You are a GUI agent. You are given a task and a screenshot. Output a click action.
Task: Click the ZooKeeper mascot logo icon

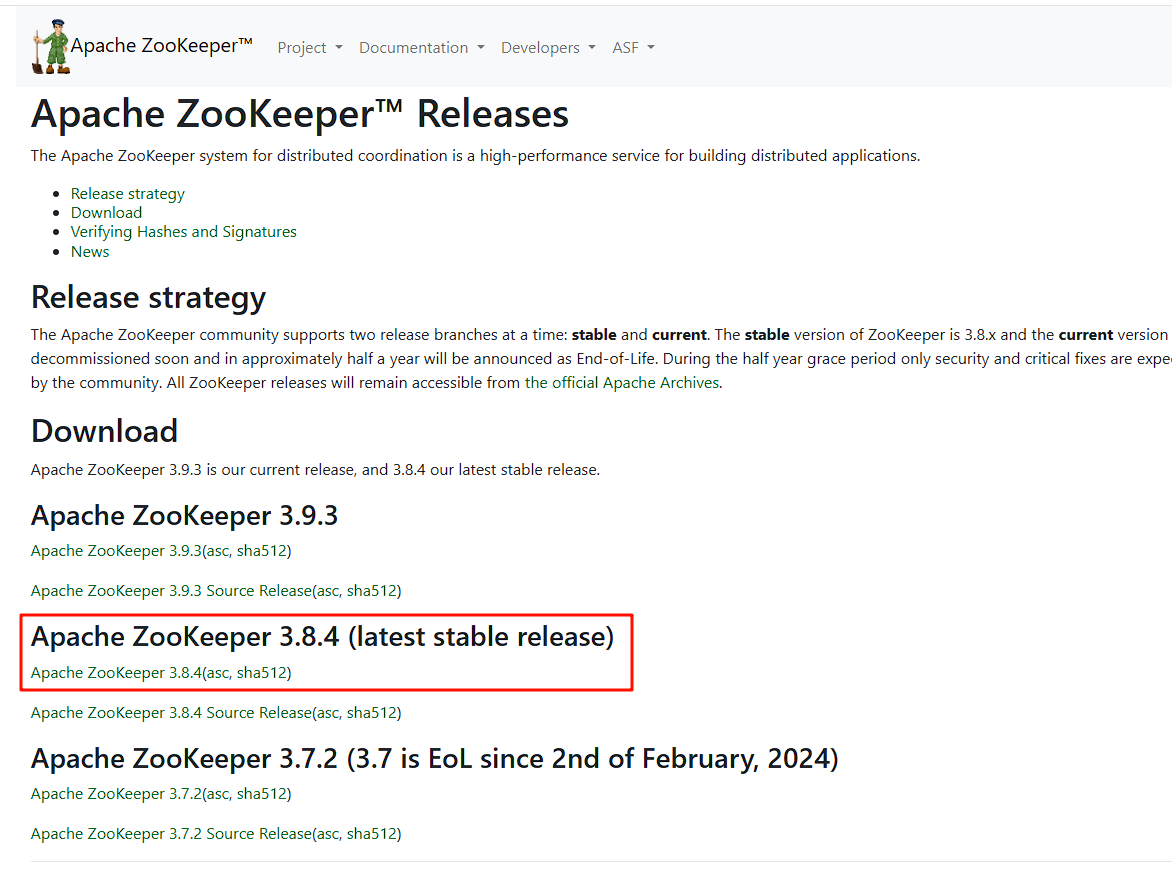(x=51, y=47)
